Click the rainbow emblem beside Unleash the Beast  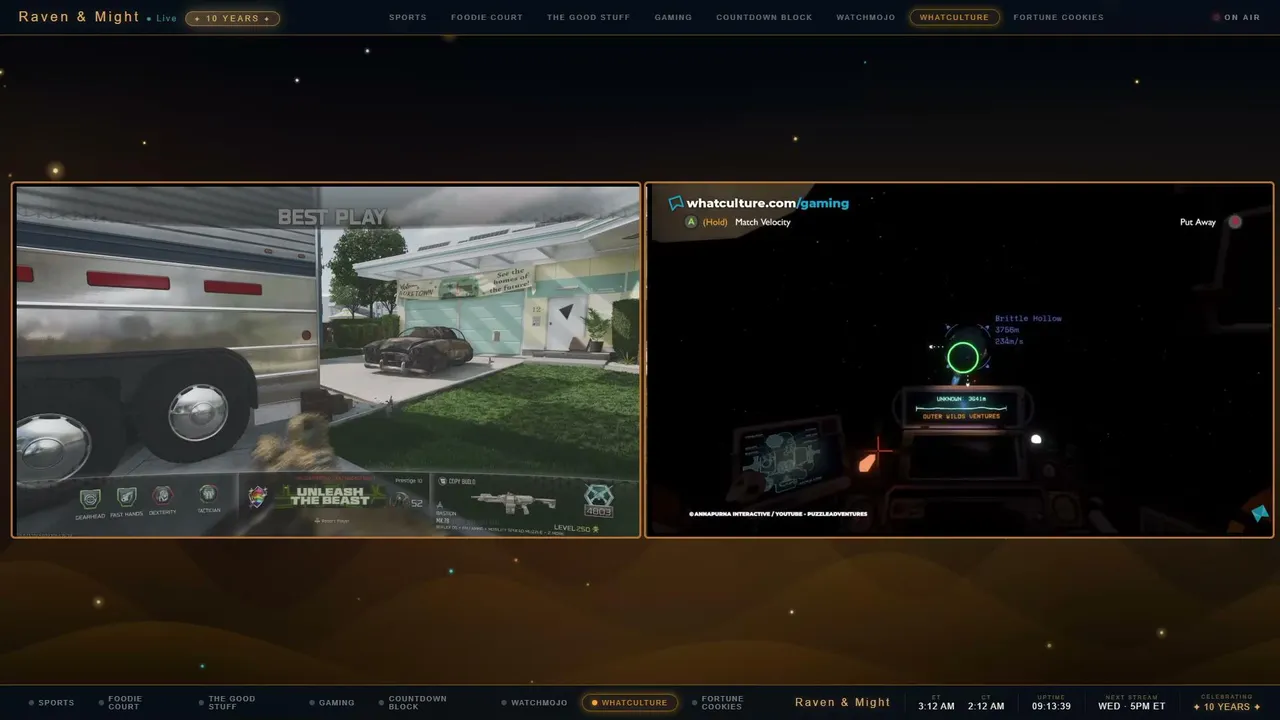(x=258, y=497)
